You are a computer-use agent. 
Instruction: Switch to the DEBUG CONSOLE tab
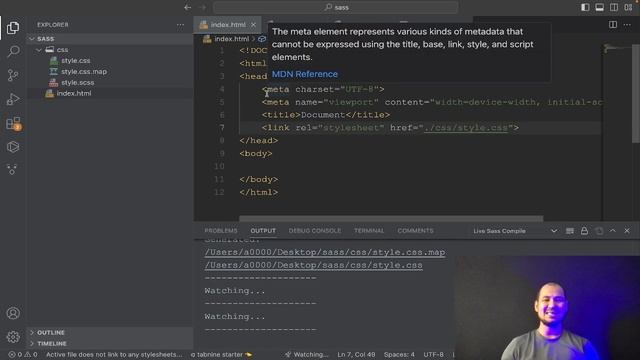[315, 231]
